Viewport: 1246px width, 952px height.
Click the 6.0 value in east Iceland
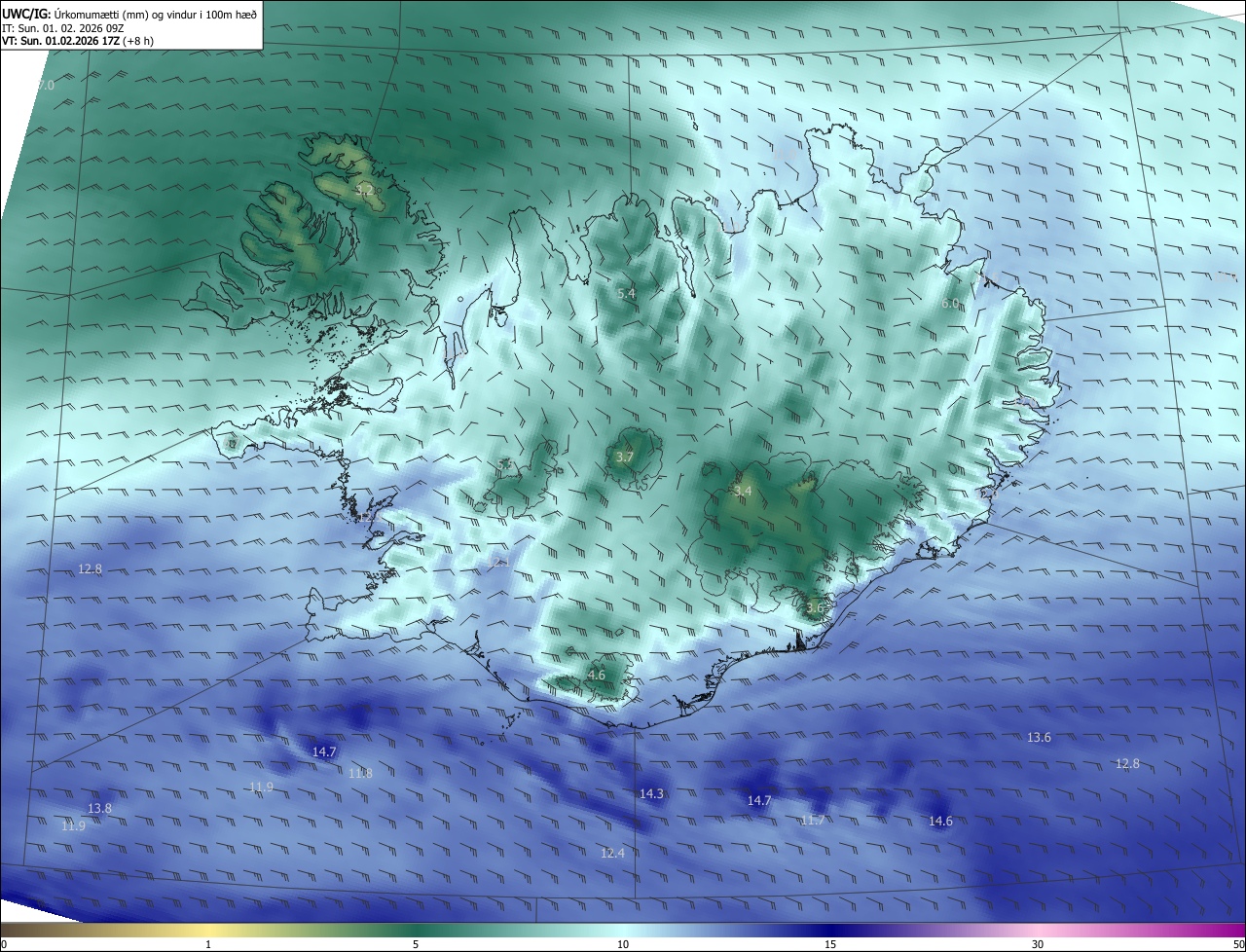950,304
